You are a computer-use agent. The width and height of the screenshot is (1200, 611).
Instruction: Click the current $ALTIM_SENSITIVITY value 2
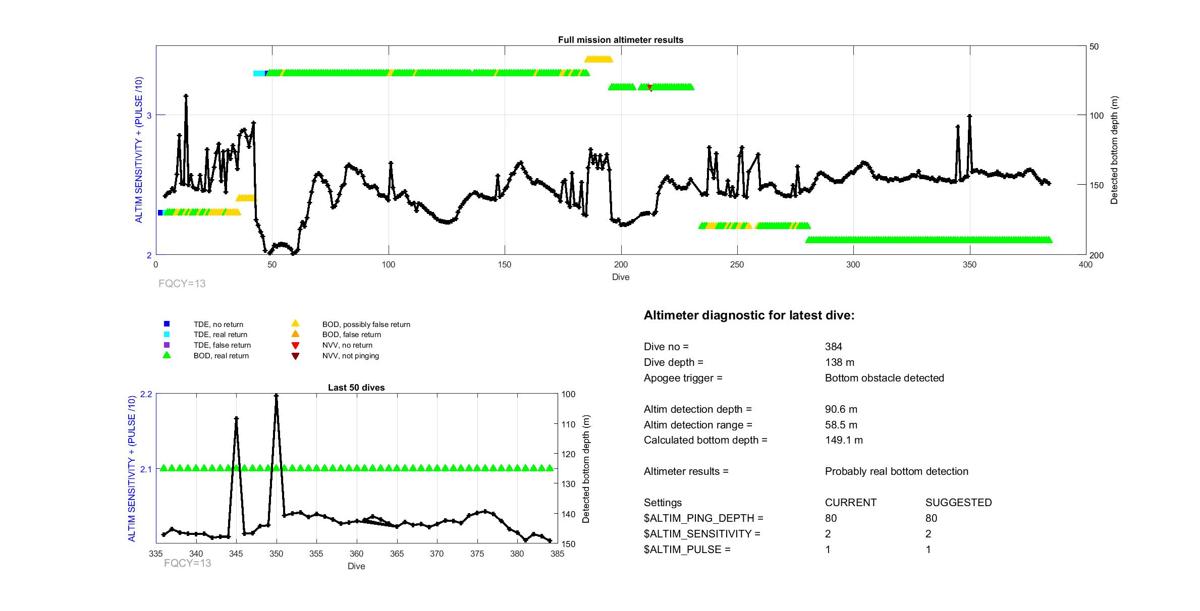(x=828, y=534)
